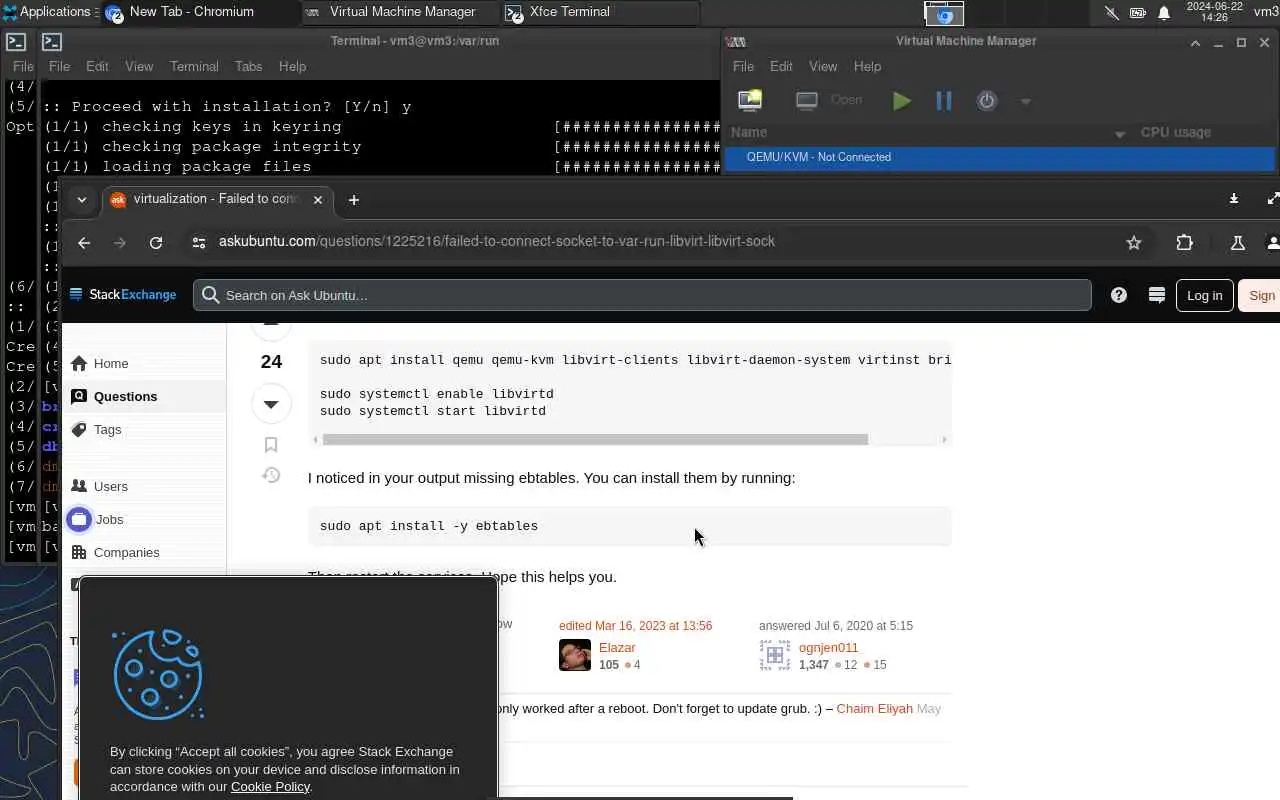This screenshot has width=1280, height=800.
Task: Click the Shut Down power icon
Action: click(x=987, y=100)
